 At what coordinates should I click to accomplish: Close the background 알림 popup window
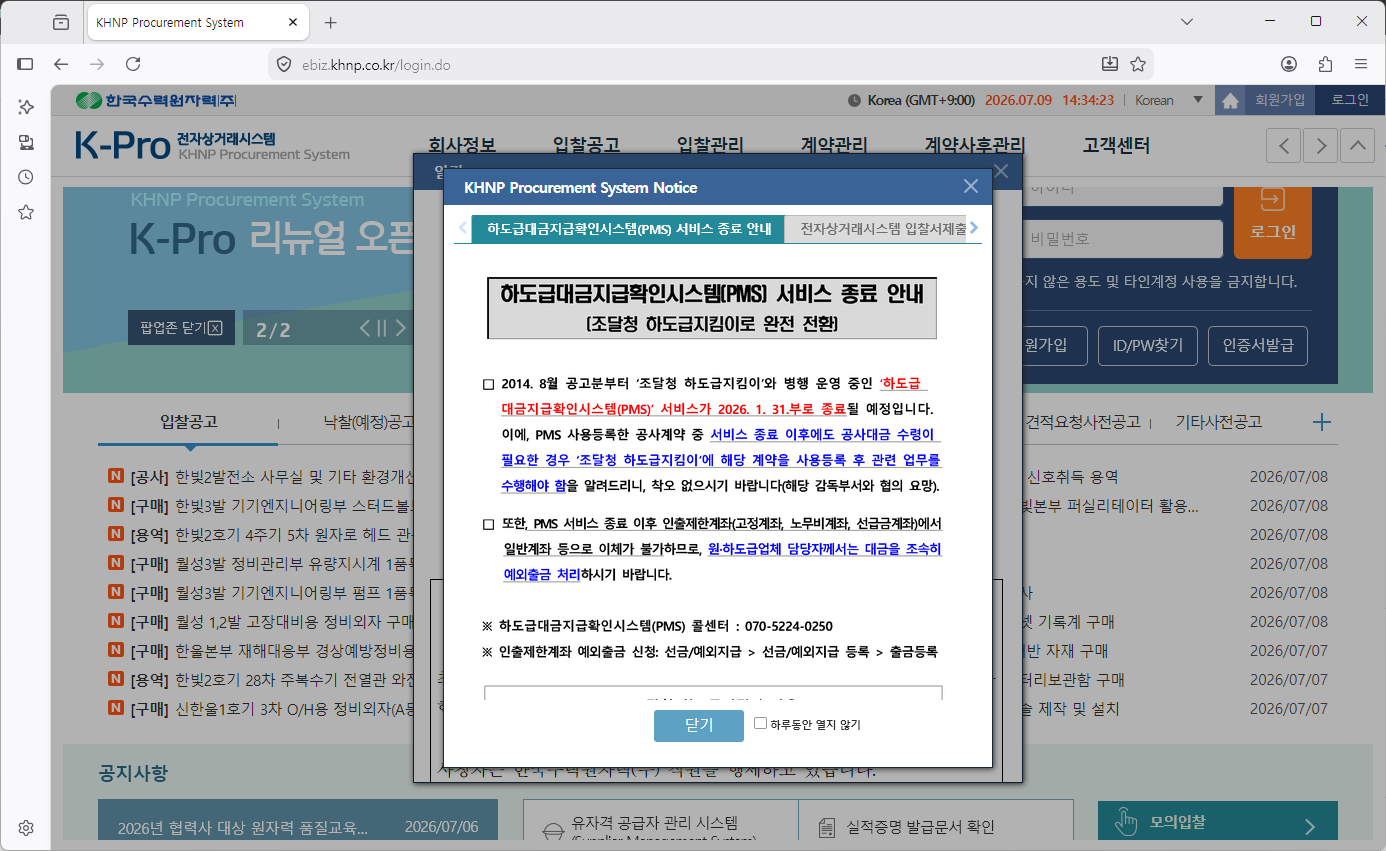1002,171
